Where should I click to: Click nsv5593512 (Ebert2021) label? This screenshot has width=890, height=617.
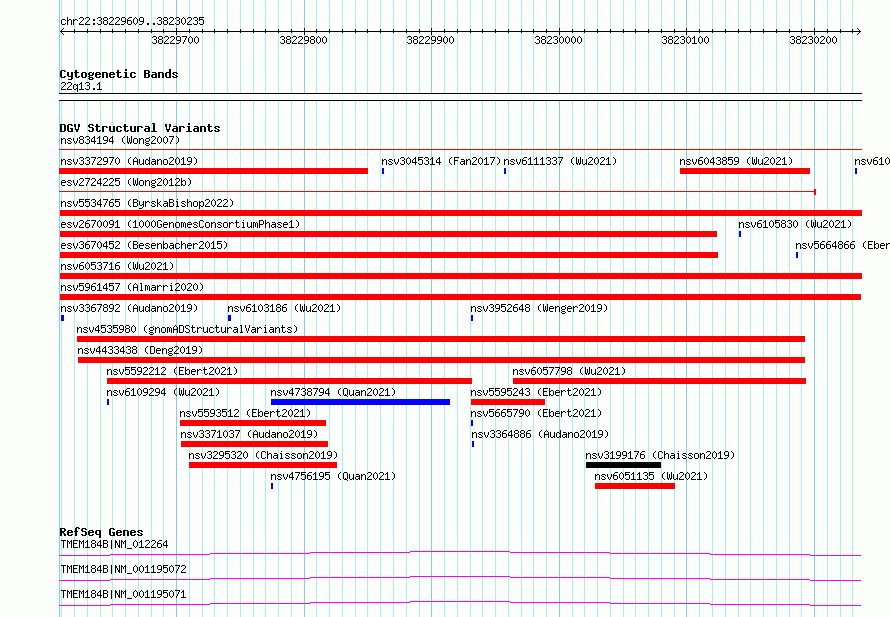pyautogui.click(x=245, y=413)
